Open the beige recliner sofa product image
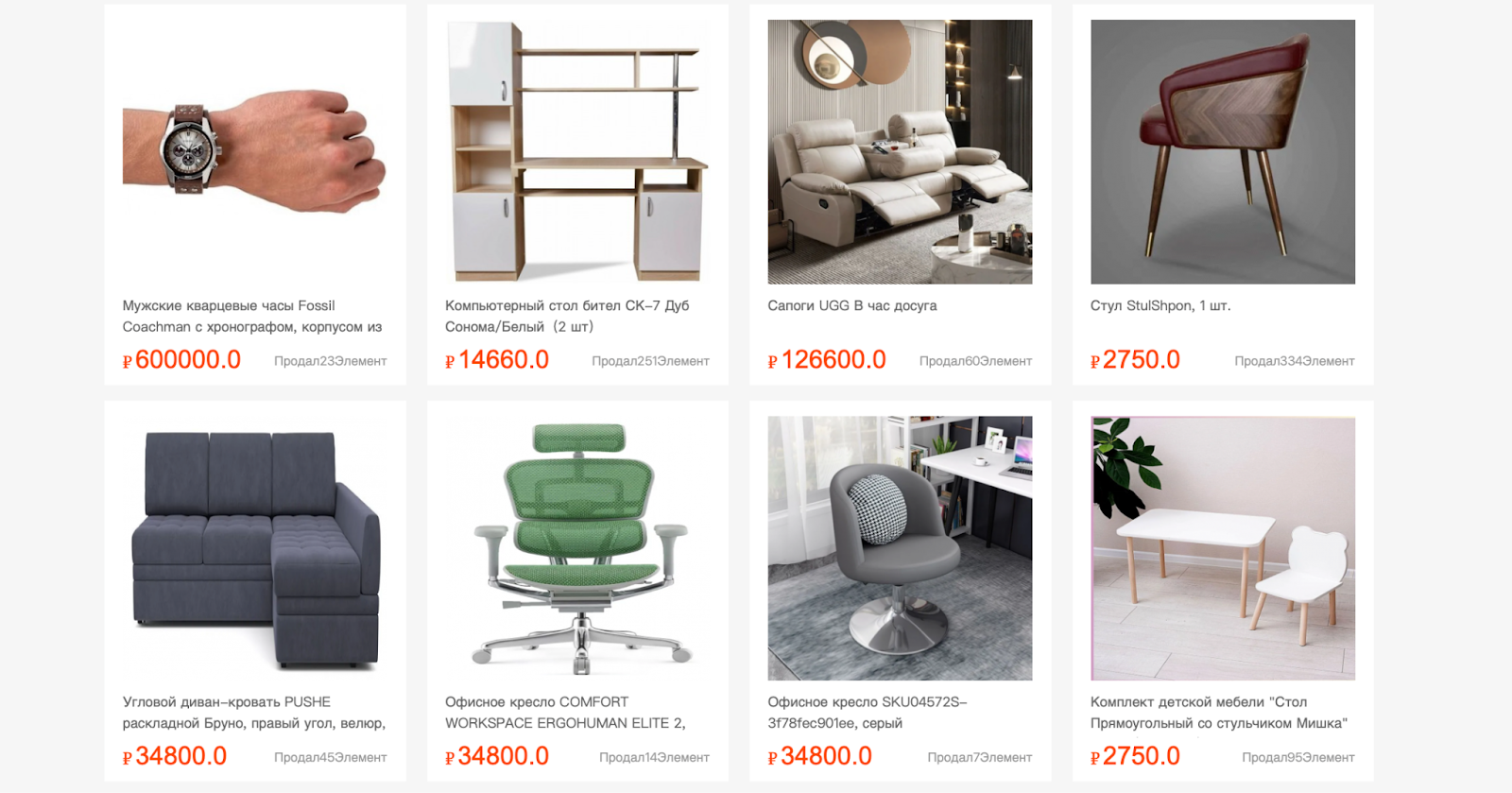Image resolution: width=1512 pixels, height=793 pixels. (x=900, y=152)
